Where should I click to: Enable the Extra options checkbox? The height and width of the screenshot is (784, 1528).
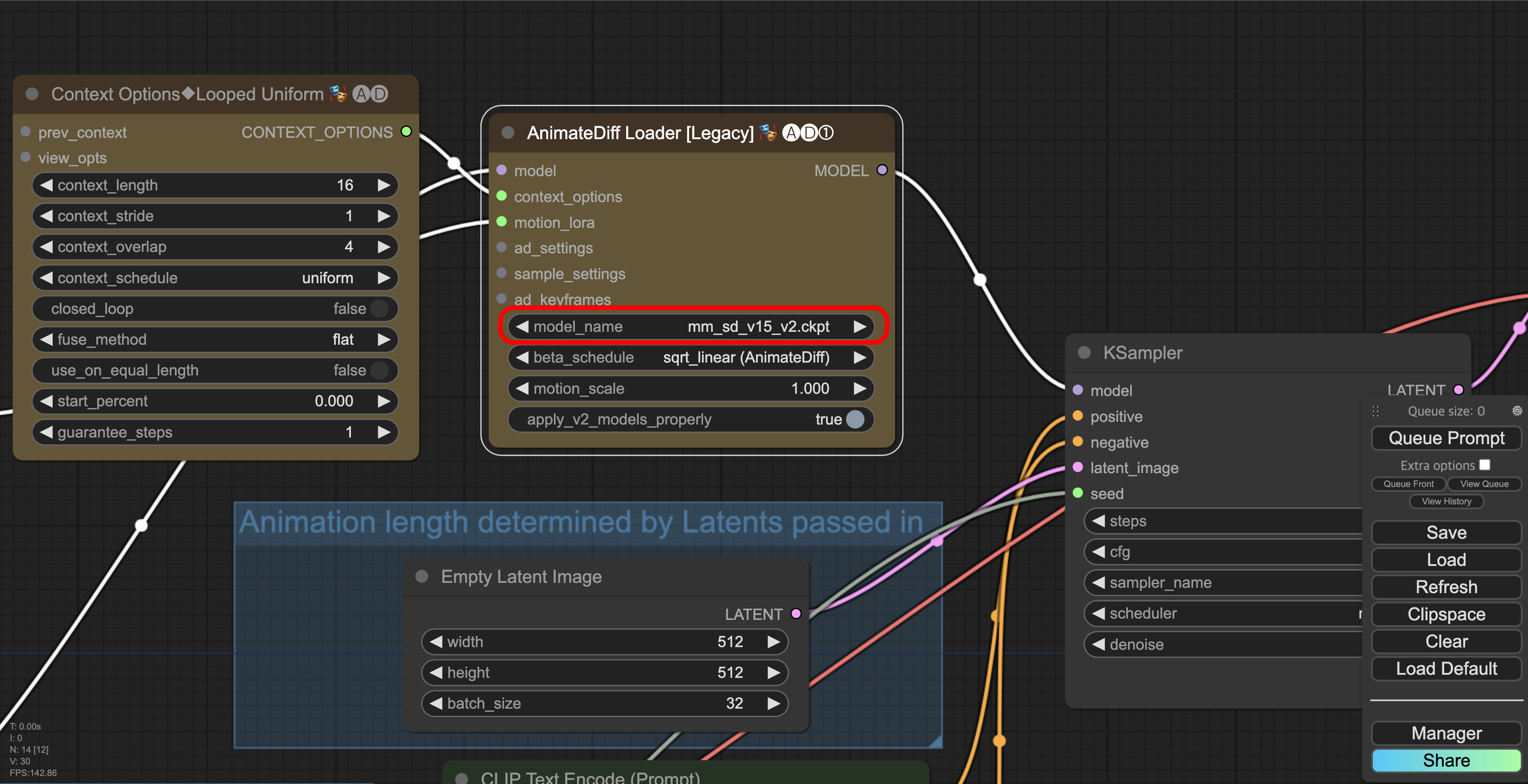[x=1484, y=465]
